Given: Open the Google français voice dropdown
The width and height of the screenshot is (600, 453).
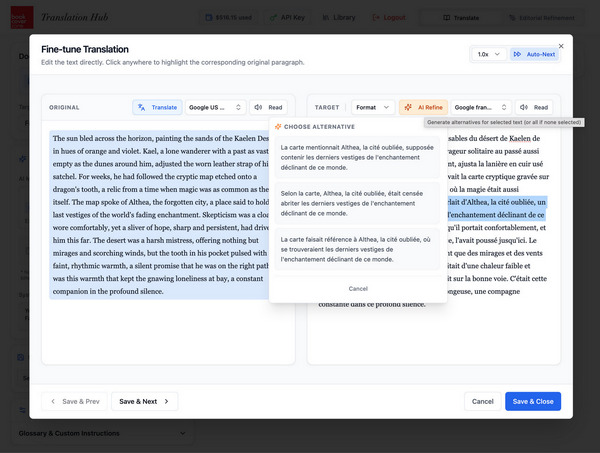Looking at the screenshot, I should pos(481,108).
